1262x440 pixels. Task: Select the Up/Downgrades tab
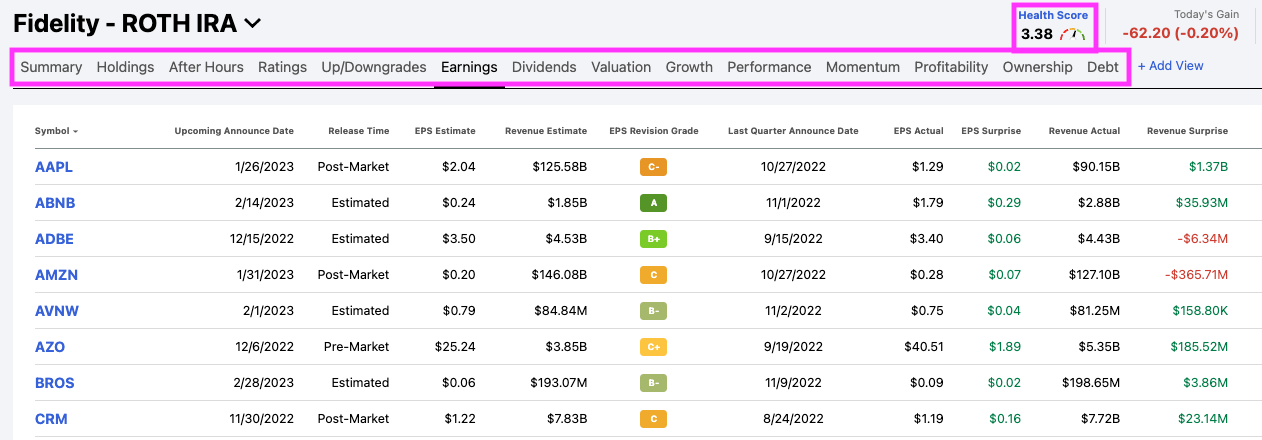tap(374, 67)
